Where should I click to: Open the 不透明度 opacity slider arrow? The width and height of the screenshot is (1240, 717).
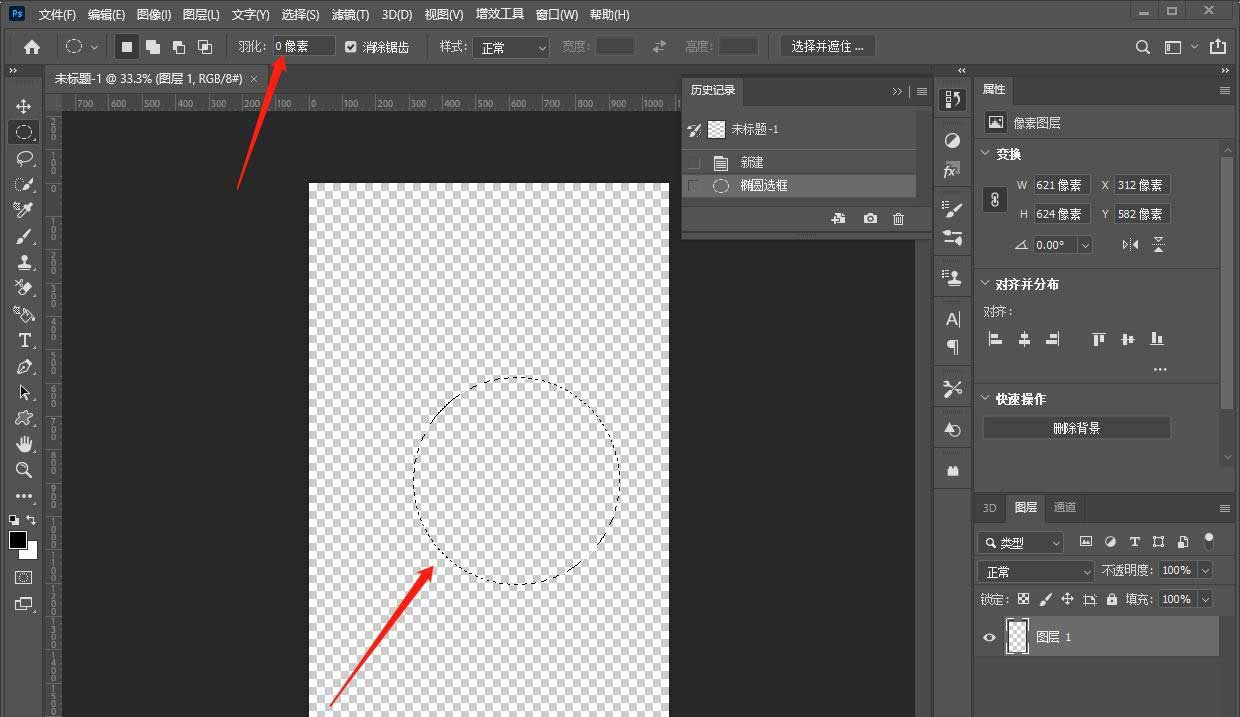tap(1204, 570)
